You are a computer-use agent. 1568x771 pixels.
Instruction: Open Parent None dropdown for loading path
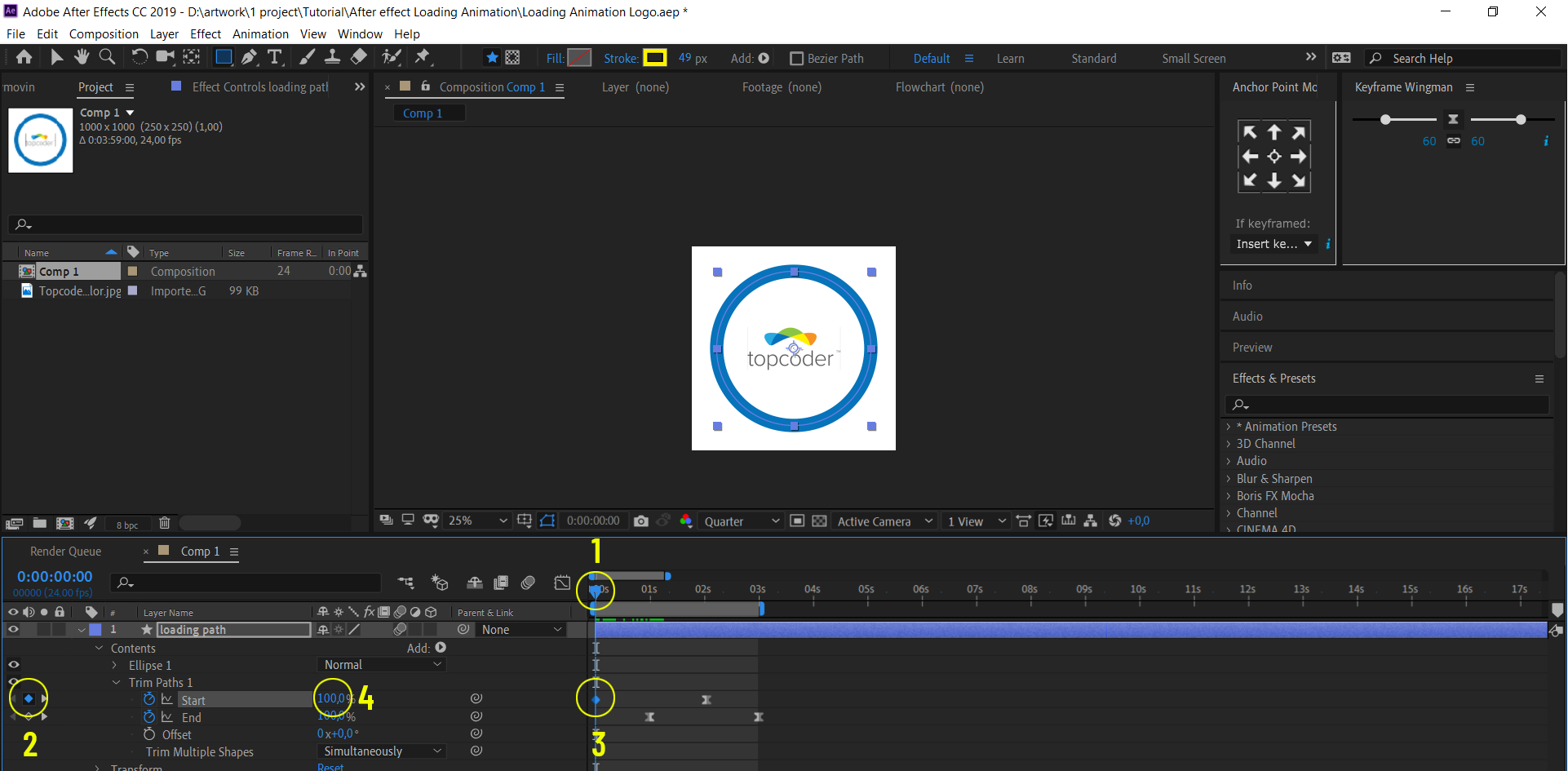[x=521, y=630]
